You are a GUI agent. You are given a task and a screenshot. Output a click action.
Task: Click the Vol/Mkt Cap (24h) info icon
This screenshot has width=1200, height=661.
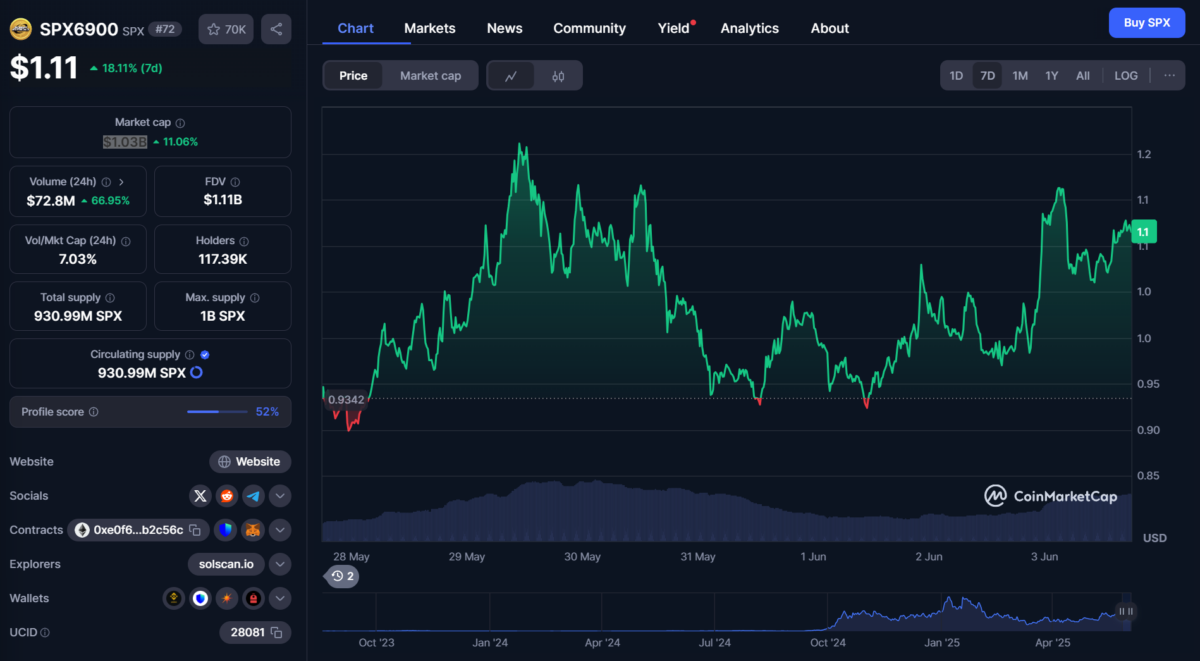coord(126,241)
